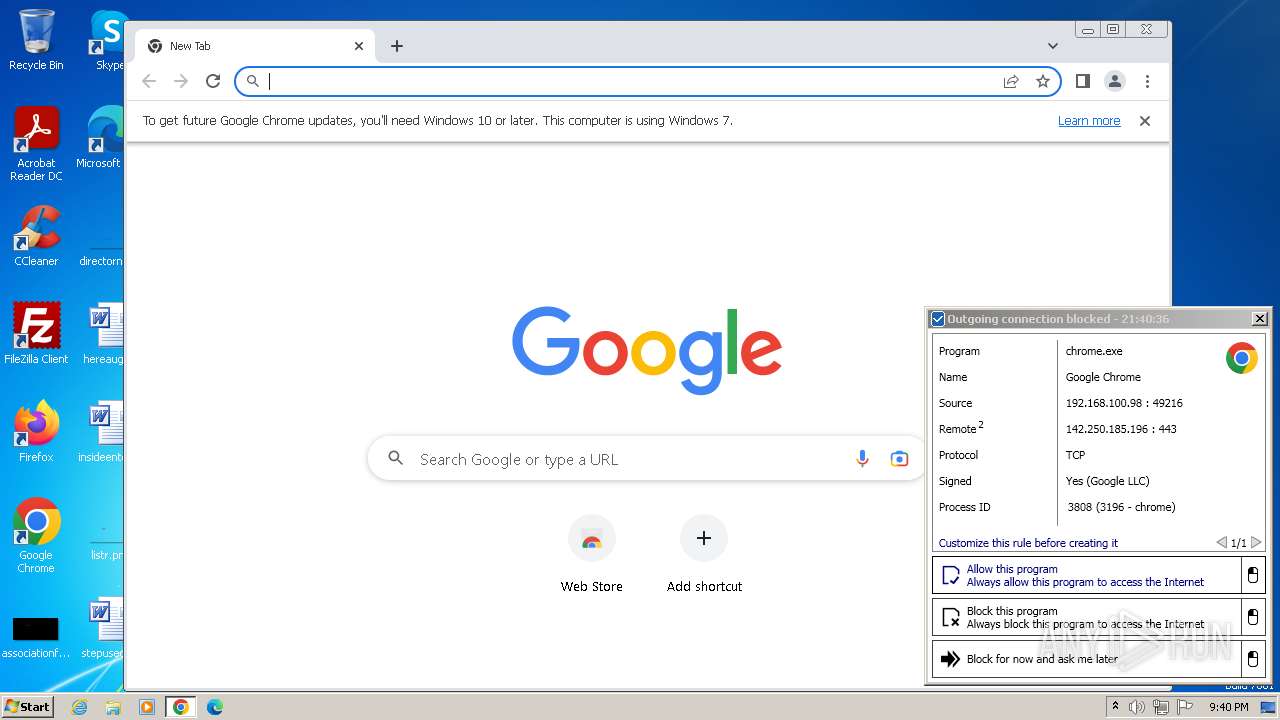
Task: Go back using Chrome's back arrow
Action: [149, 81]
